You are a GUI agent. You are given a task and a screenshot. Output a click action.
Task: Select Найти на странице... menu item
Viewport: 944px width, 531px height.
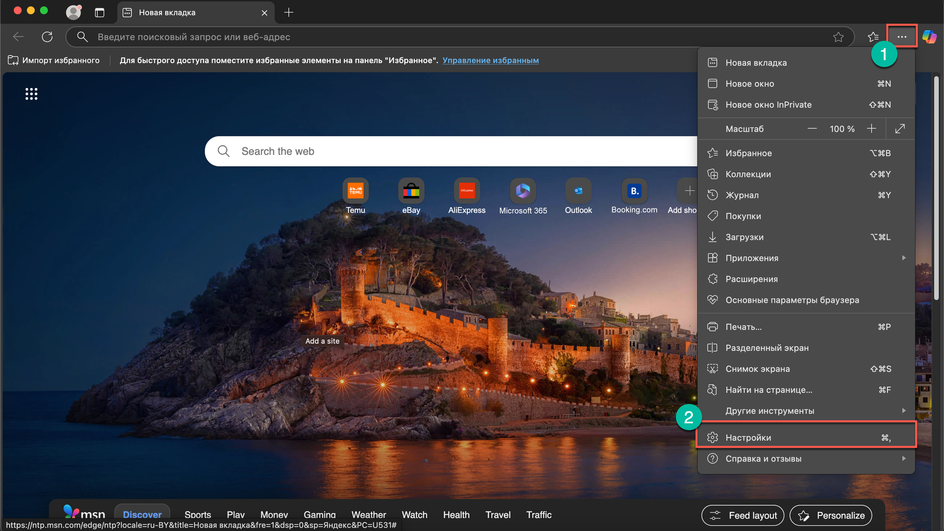tap(806, 390)
